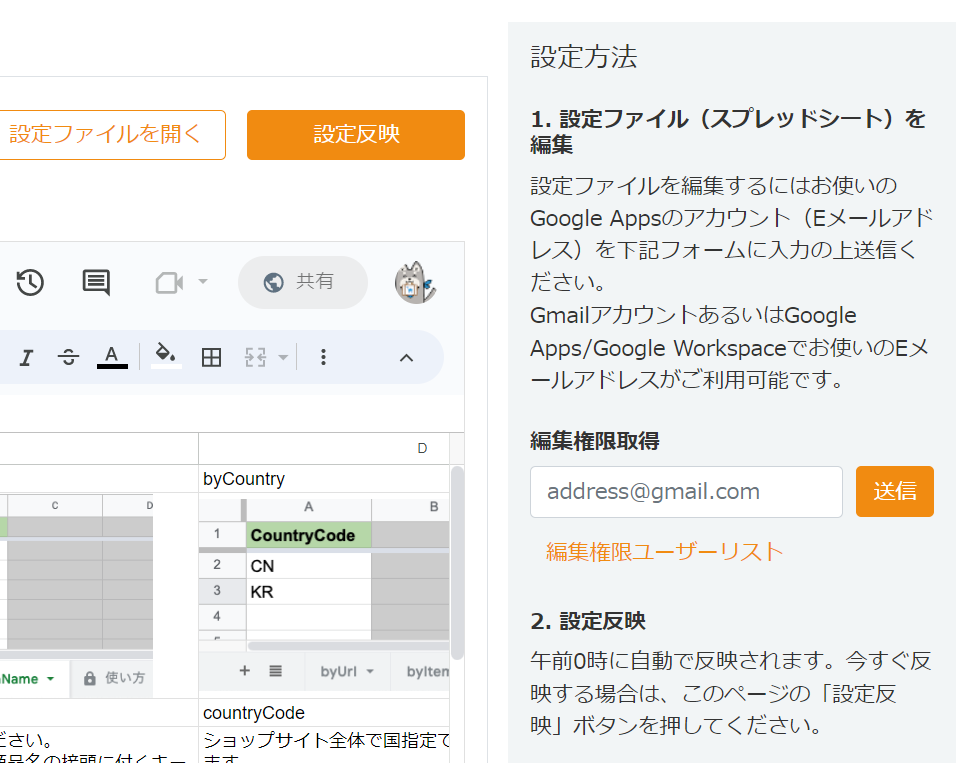This screenshot has height=763, width=970.
Task: Open the comments speech bubble icon
Action: point(96,283)
